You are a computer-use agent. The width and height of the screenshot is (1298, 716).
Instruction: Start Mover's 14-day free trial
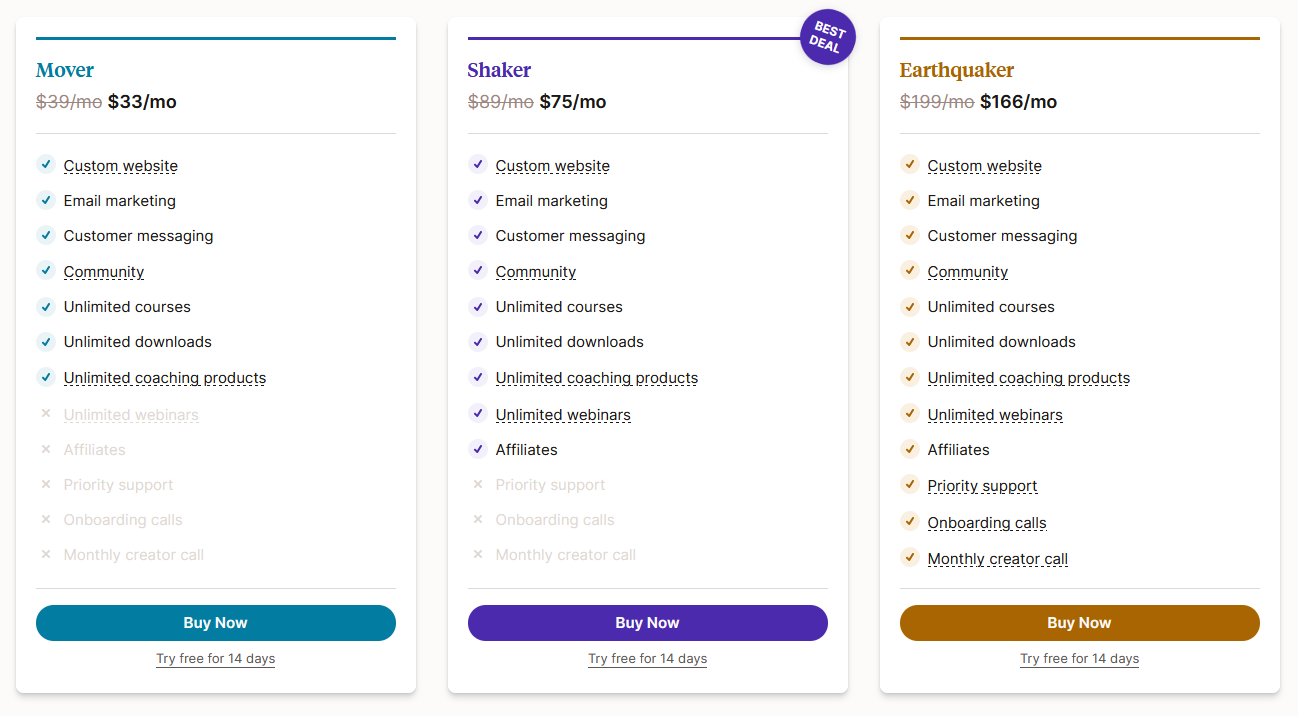point(216,659)
